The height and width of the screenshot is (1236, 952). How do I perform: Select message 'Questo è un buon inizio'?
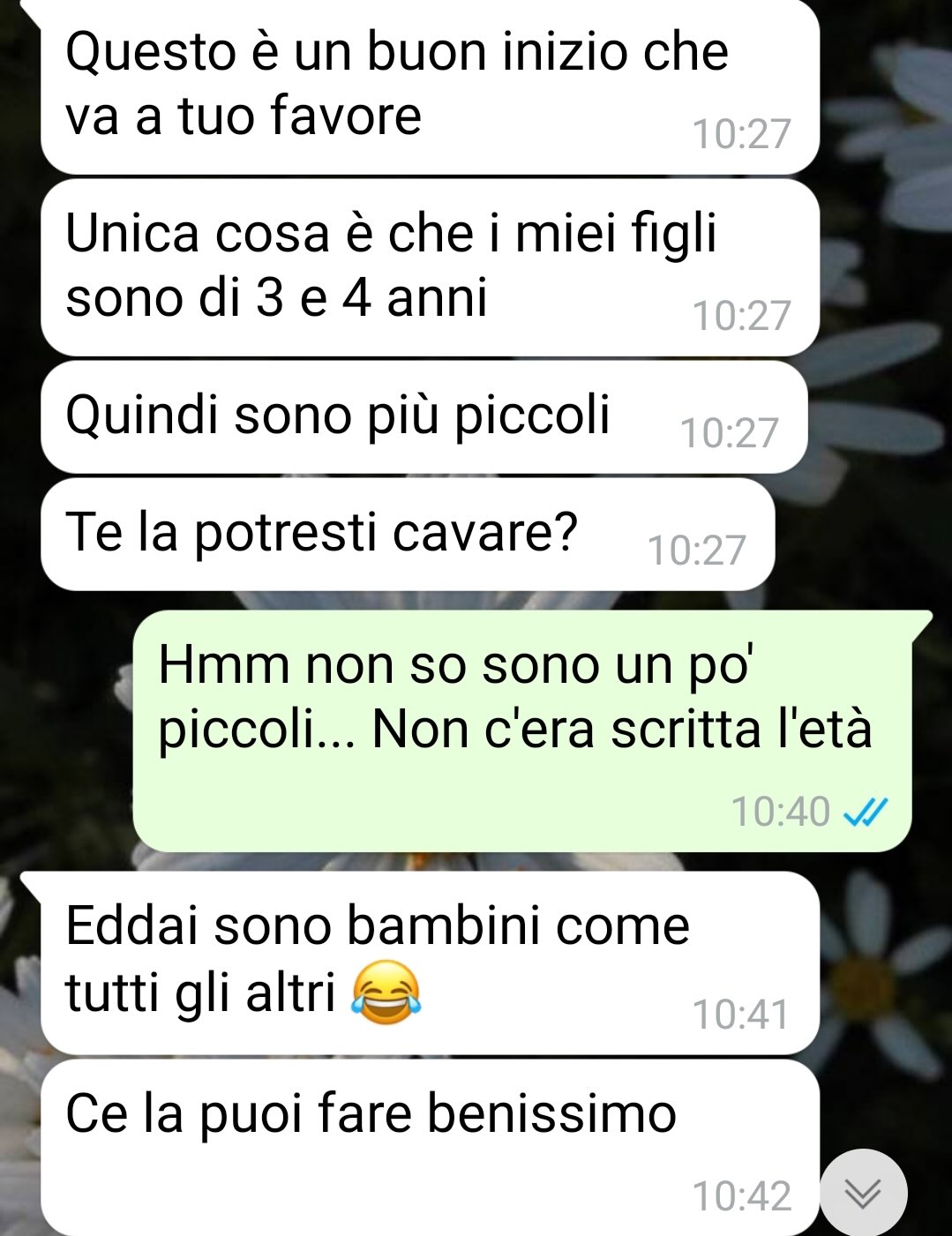click(430, 86)
